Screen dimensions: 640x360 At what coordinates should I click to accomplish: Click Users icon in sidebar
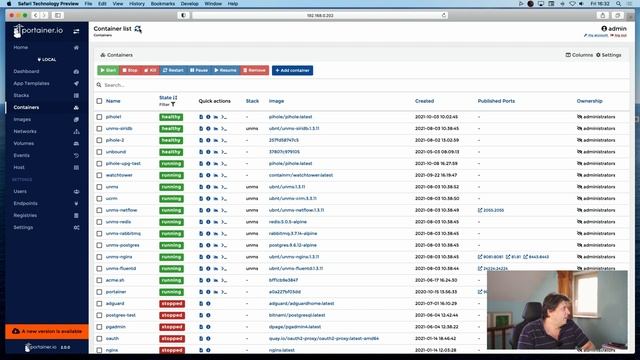point(76,191)
